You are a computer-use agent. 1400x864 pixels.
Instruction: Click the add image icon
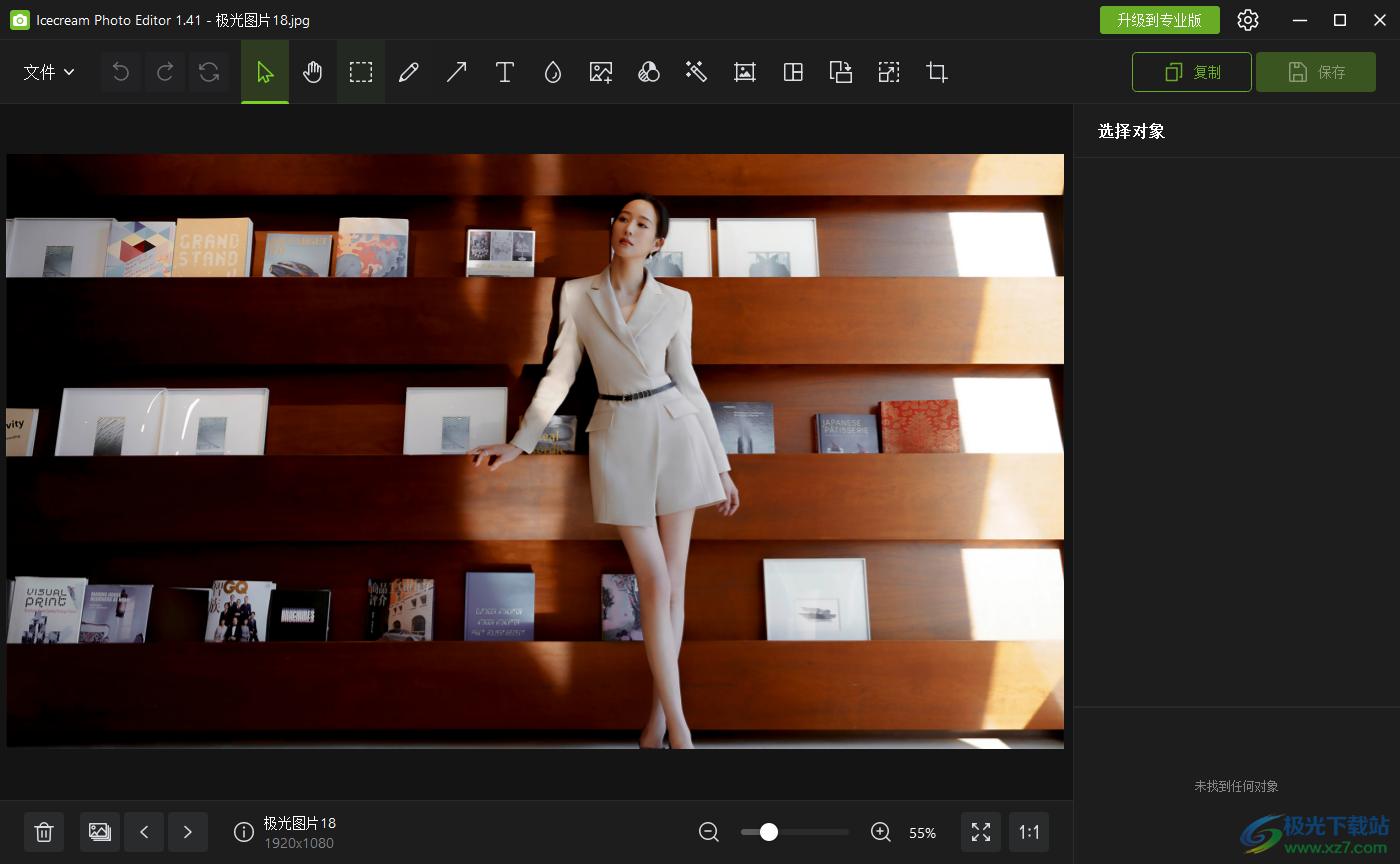(601, 72)
